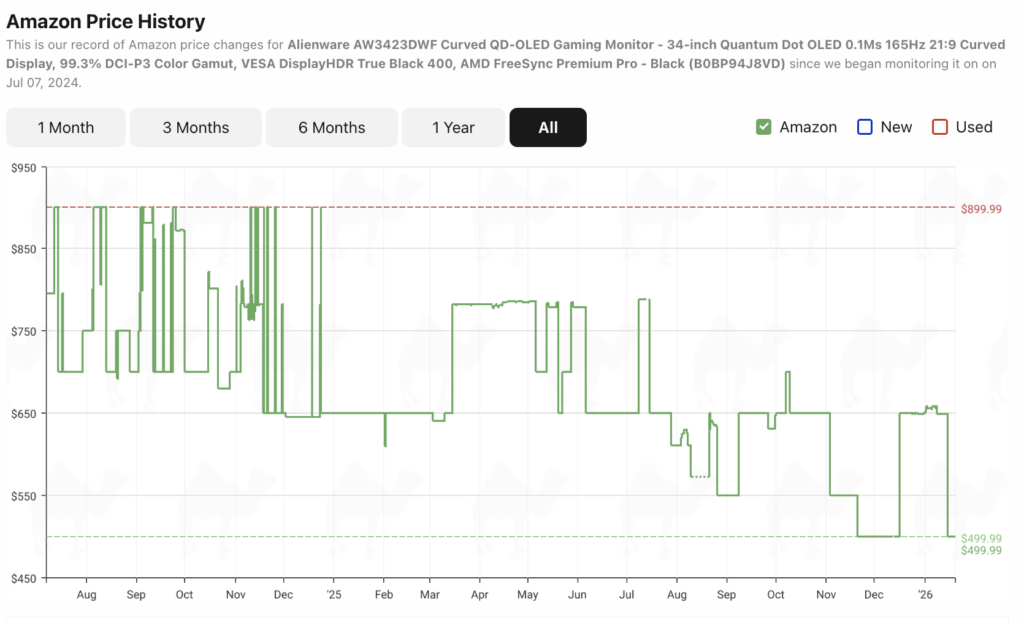Click the All time range button
This screenshot has width=1024, height=625.
(x=548, y=127)
